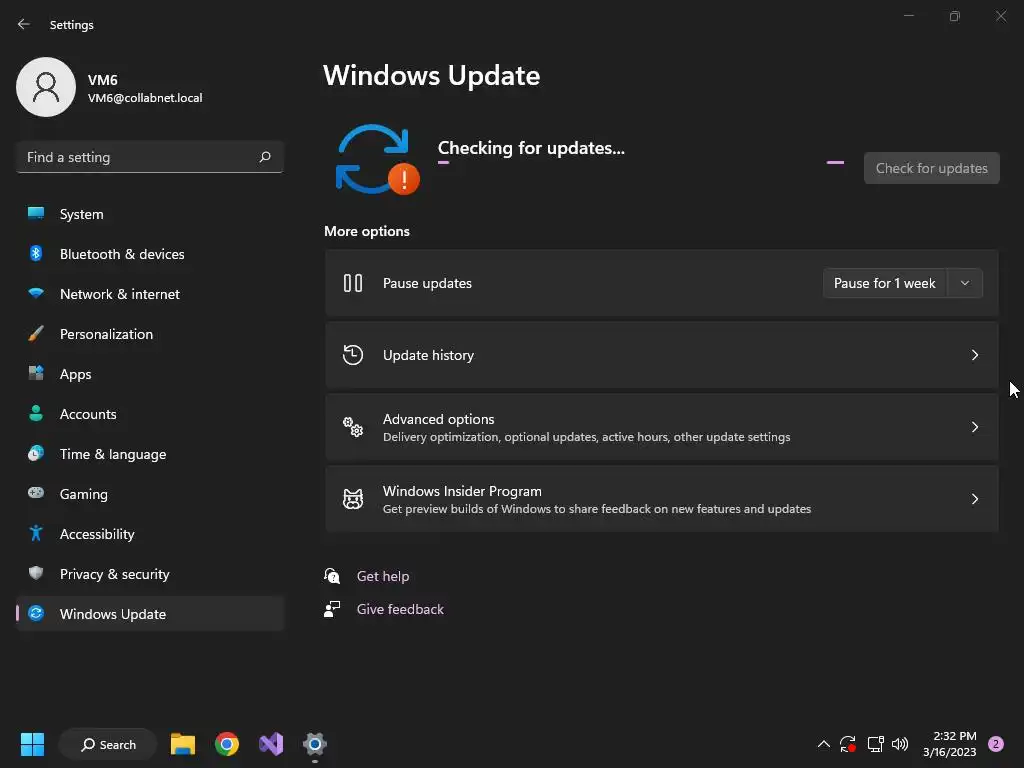Open the Windows Insider Program row
Viewport: 1024px width, 768px height.
tap(662, 499)
